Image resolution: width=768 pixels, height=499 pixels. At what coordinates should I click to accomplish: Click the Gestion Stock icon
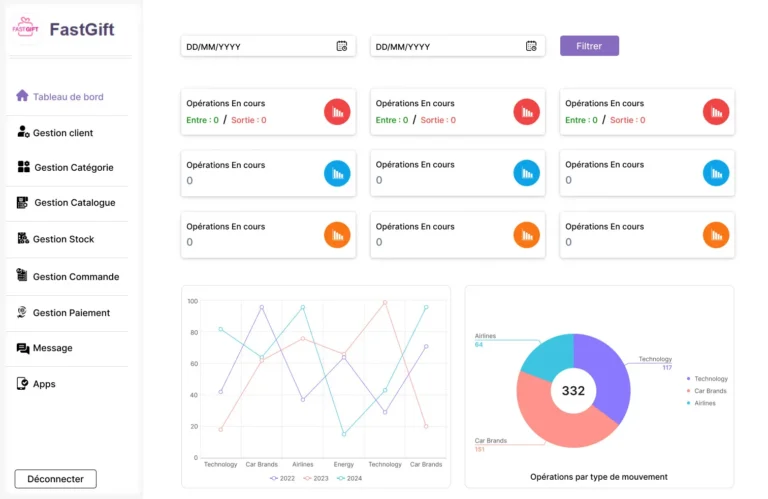tap(23, 238)
